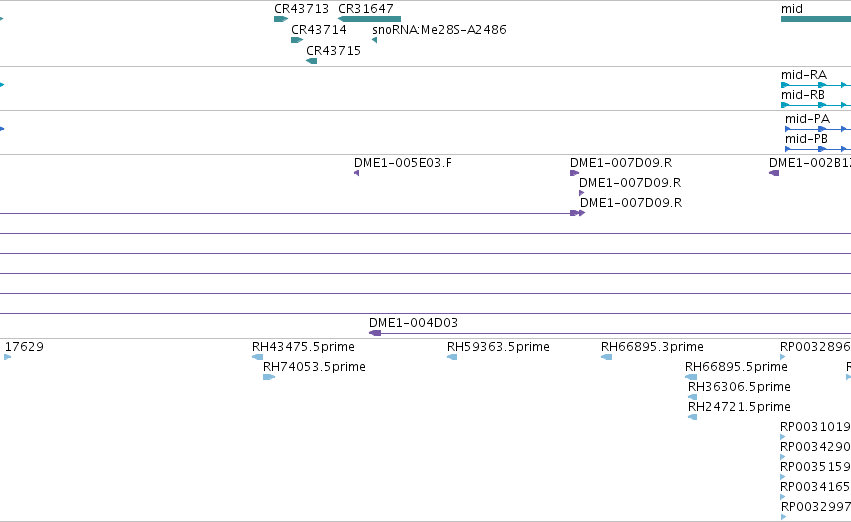Select the RH24721.5prime EST arrow glyph

693,417
